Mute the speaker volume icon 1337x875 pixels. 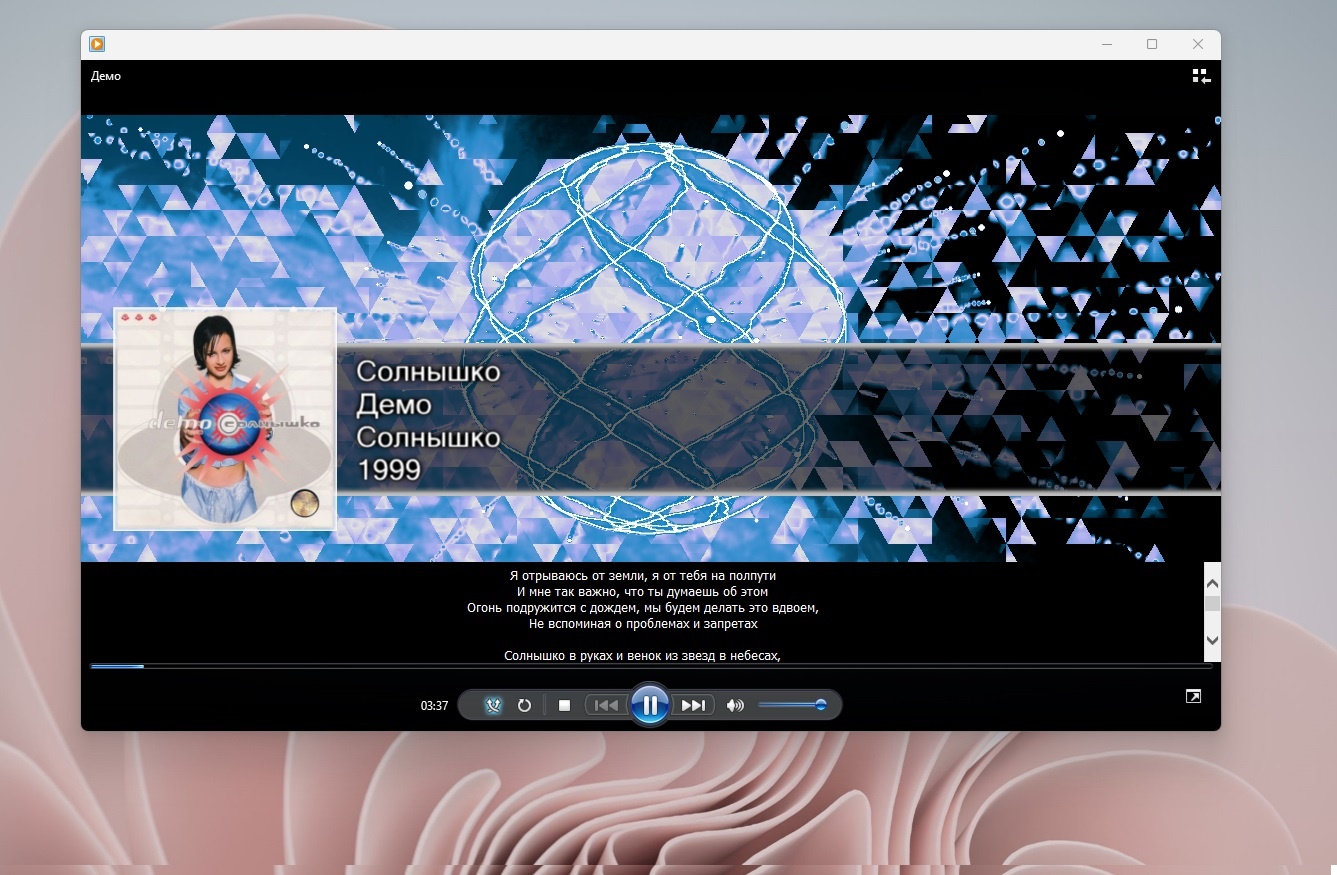pos(735,705)
